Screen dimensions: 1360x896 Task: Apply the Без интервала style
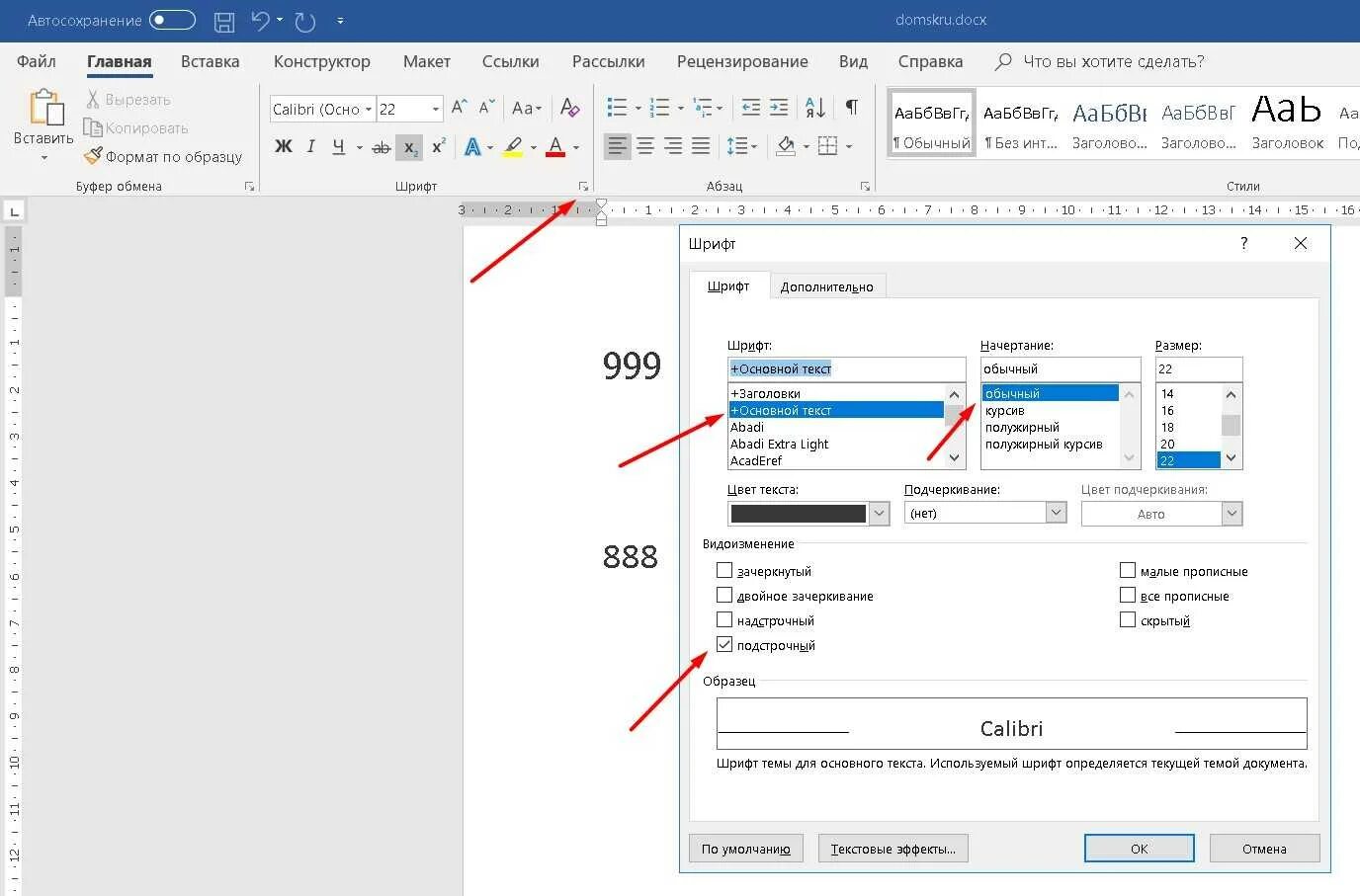click(x=1021, y=123)
